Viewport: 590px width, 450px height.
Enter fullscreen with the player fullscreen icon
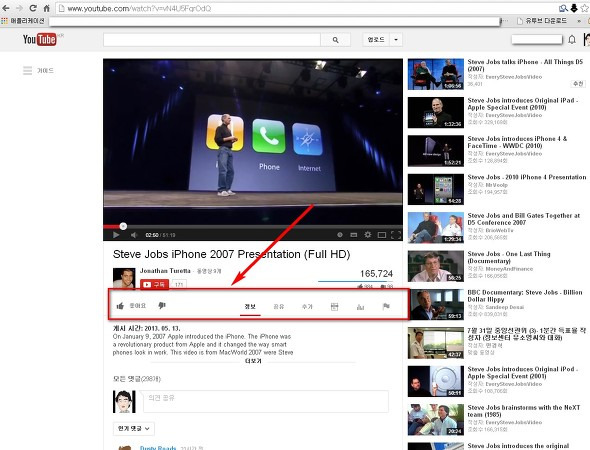coord(396,235)
